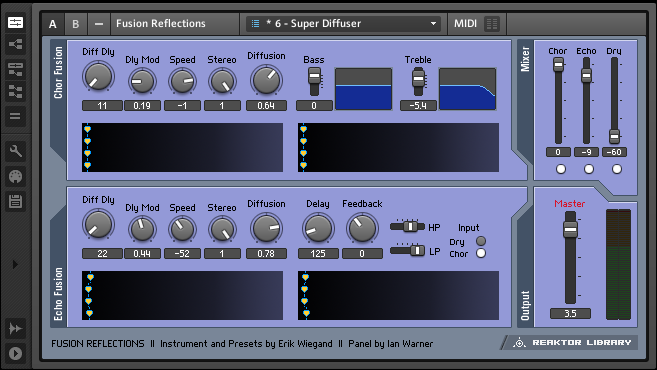Click the Feedback knob
Image resolution: width=657 pixels, height=370 pixels.
(362, 228)
